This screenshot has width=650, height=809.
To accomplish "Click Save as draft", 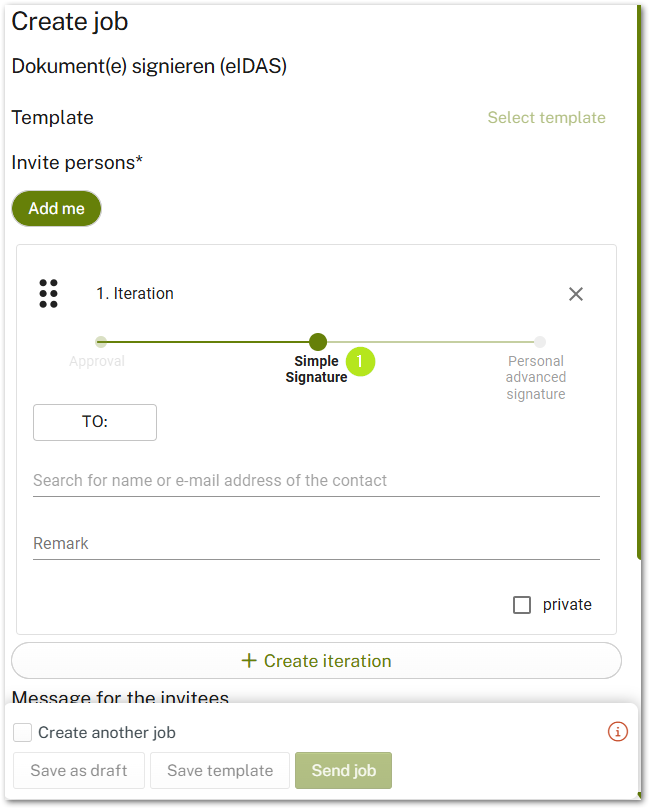I will (79, 771).
